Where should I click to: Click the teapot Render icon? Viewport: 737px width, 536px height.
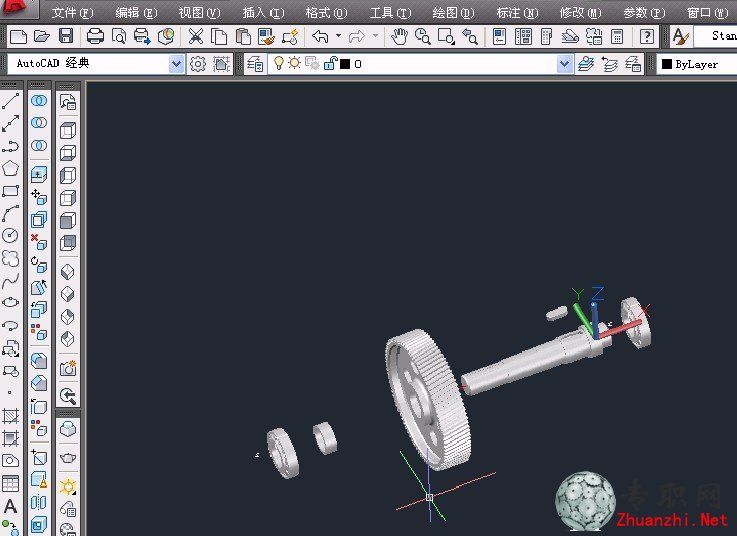click(x=68, y=457)
